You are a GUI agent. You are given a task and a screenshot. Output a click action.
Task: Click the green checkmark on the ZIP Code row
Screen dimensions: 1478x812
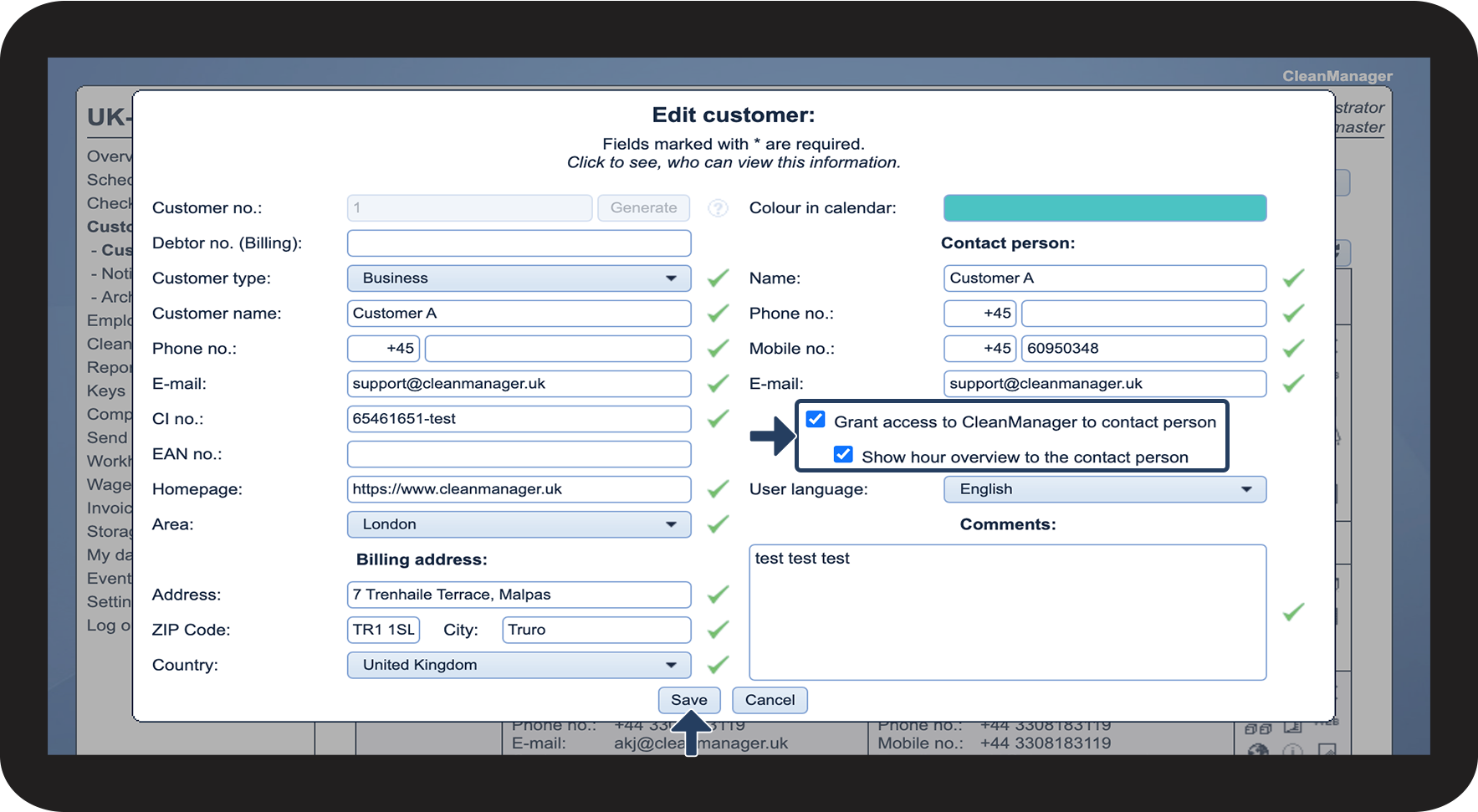[x=718, y=630]
